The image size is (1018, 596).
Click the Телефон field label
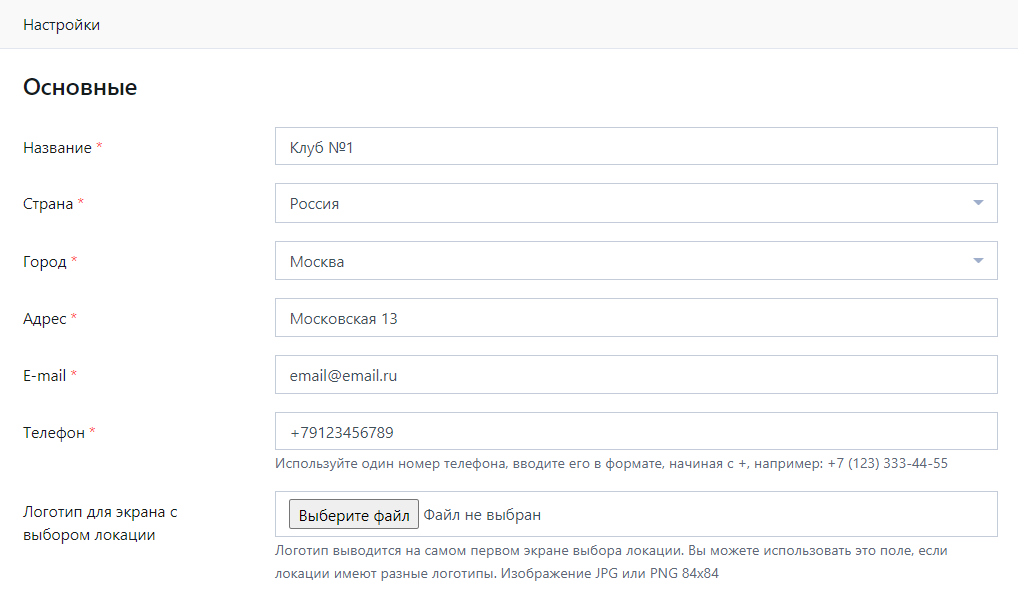pyautogui.click(x=54, y=432)
